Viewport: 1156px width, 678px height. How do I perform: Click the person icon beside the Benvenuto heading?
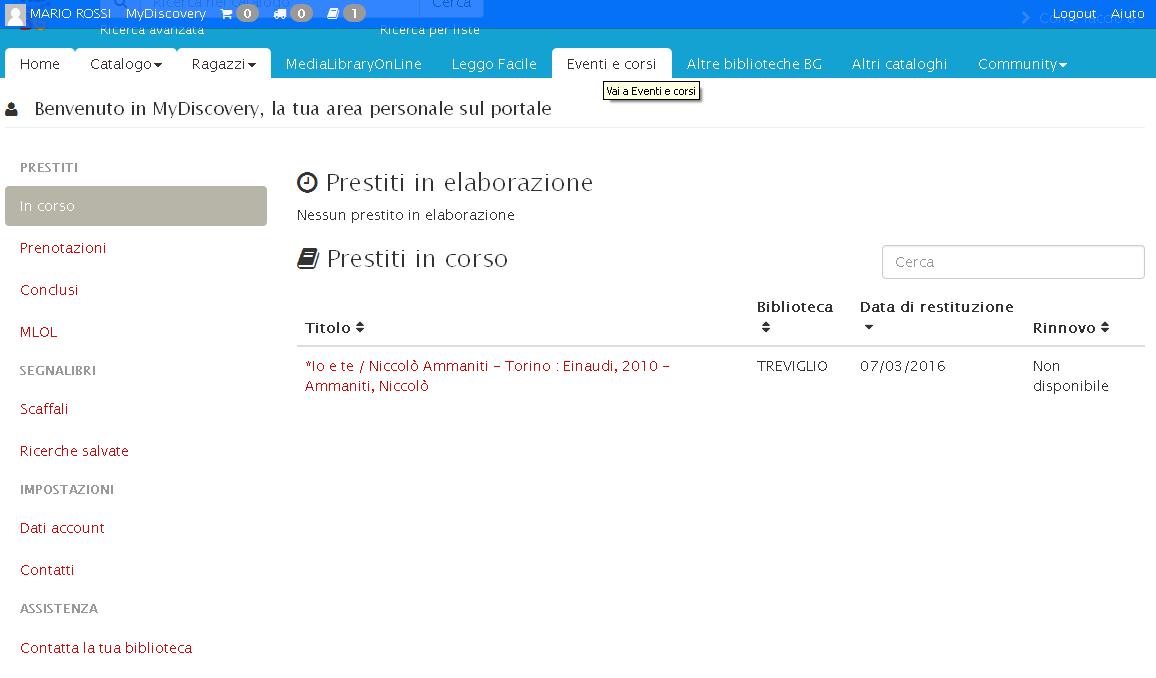(11, 108)
